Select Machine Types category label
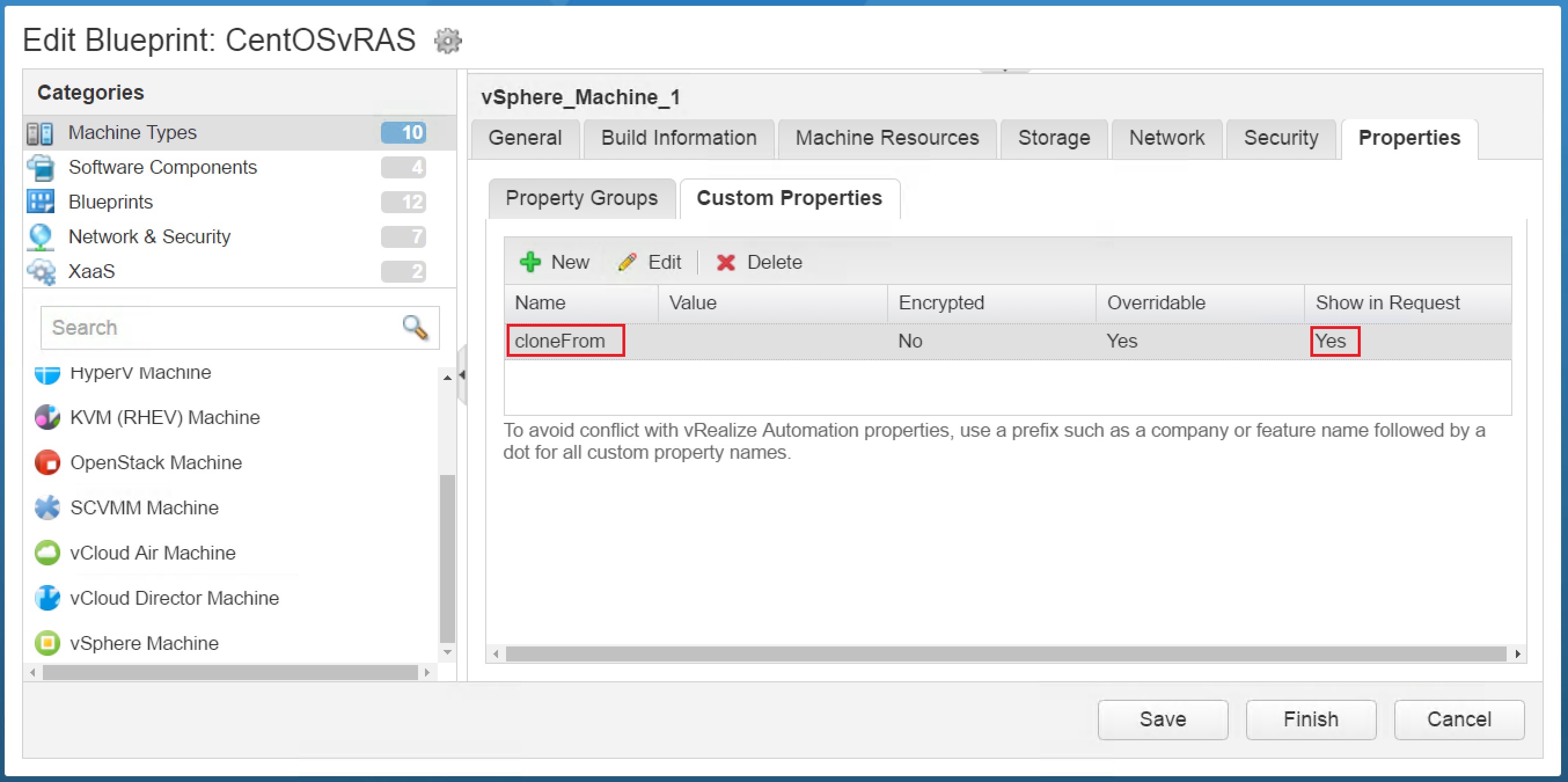Image resolution: width=1568 pixels, height=782 pixels. [132, 133]
